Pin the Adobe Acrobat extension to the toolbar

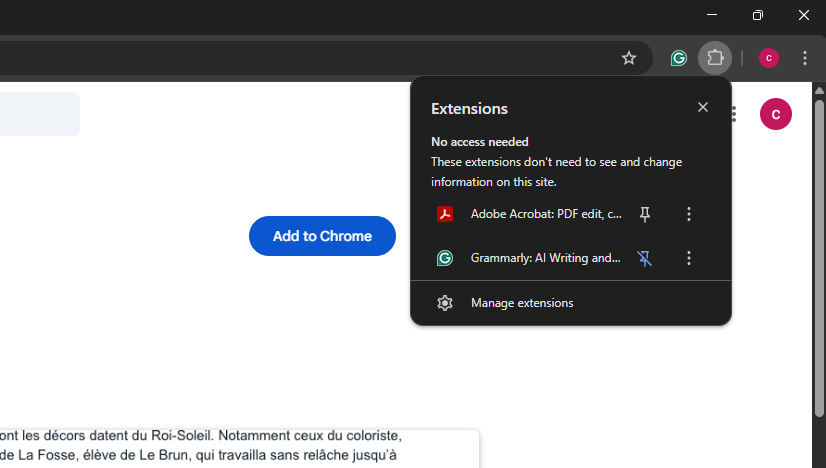click(x=645, y=214)
